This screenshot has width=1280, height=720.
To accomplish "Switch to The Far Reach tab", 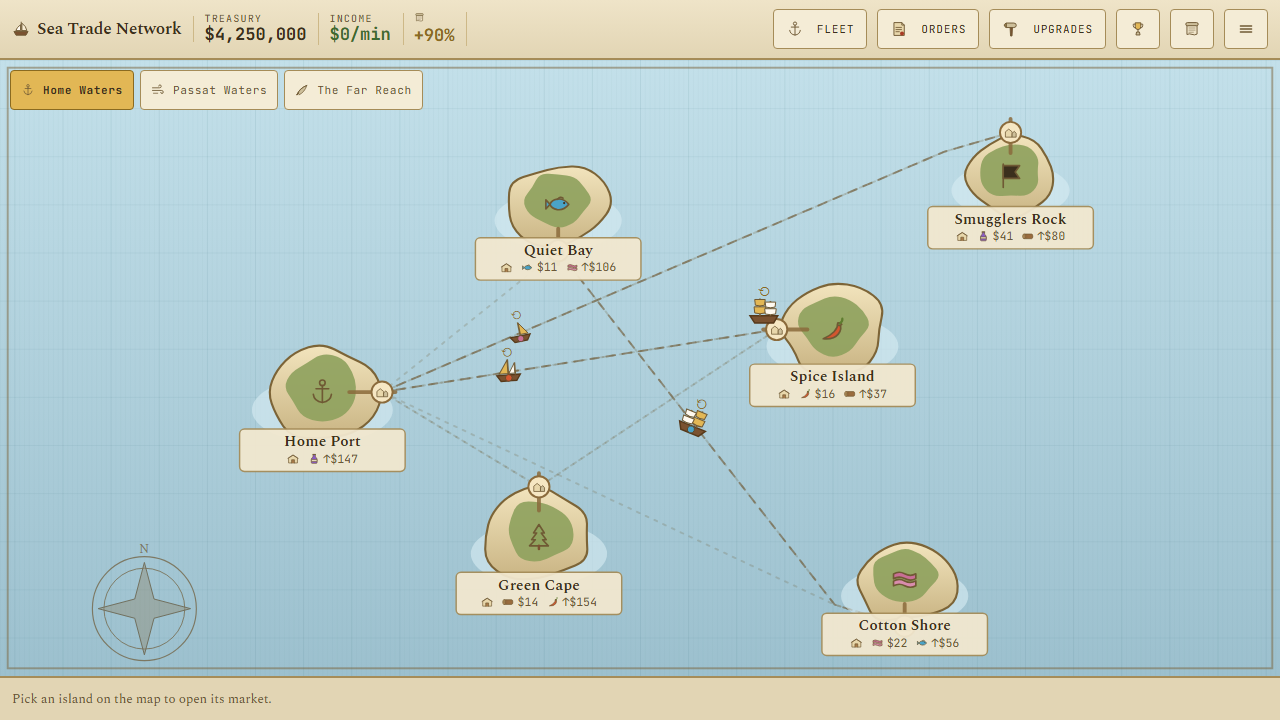I will click(x=353, y=90).
